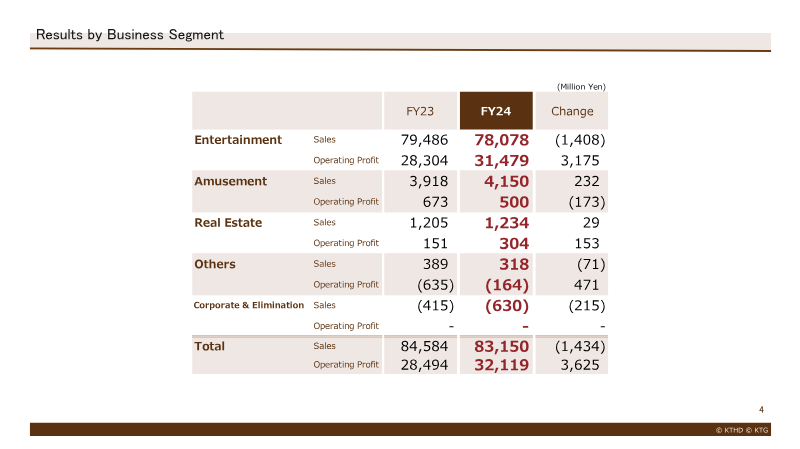Select the Amusement segment label
Screen dimensions: 800x449
tap(231, 181)
